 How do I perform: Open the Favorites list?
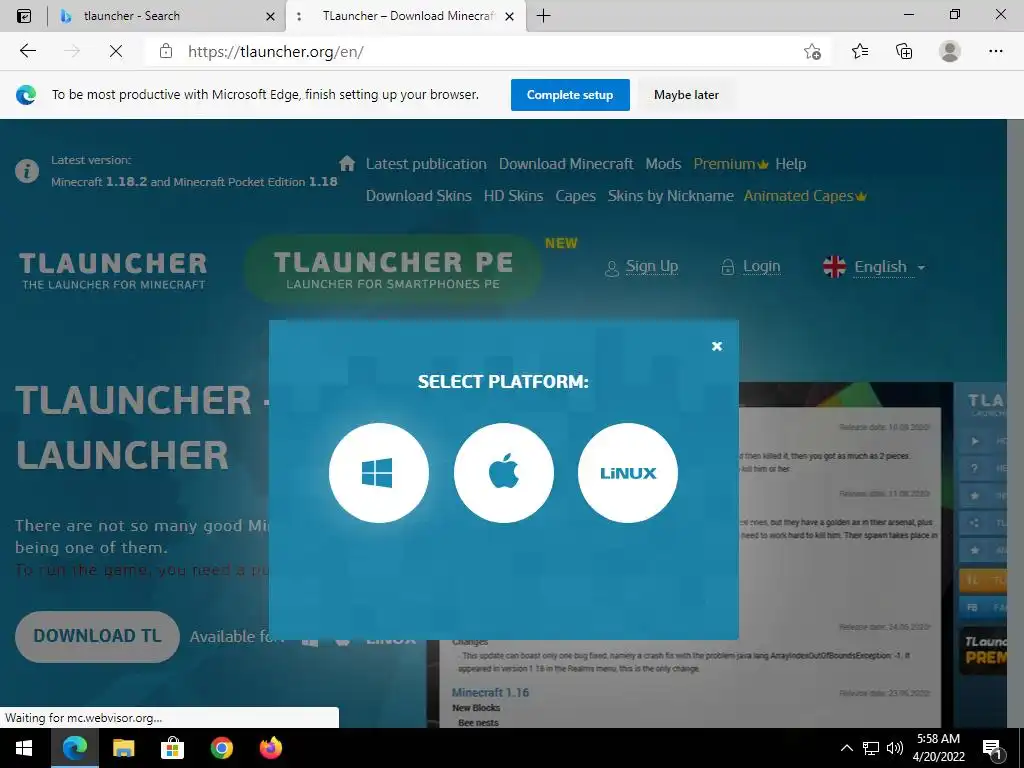click(x=860, y=51)
